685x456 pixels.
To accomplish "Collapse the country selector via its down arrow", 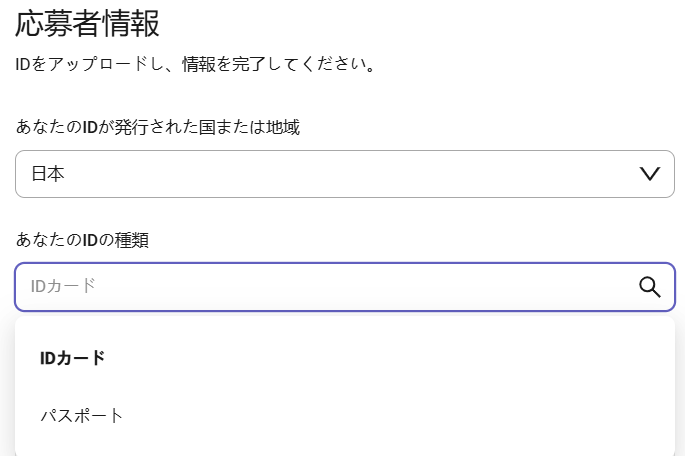I will (x=650, y=174).
